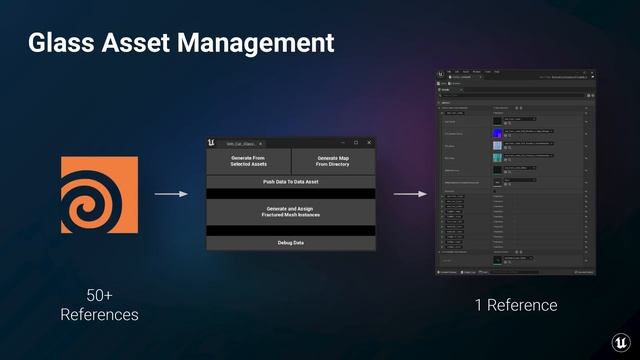Open the File menu in data asset editor
The height and width of the screenshot is (360, 640).
click(449, 72)
